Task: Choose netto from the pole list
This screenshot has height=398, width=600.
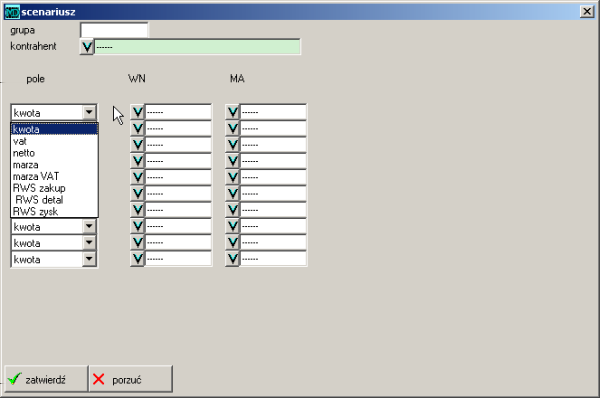Action: pyautogui.click(x=54, y=153)
